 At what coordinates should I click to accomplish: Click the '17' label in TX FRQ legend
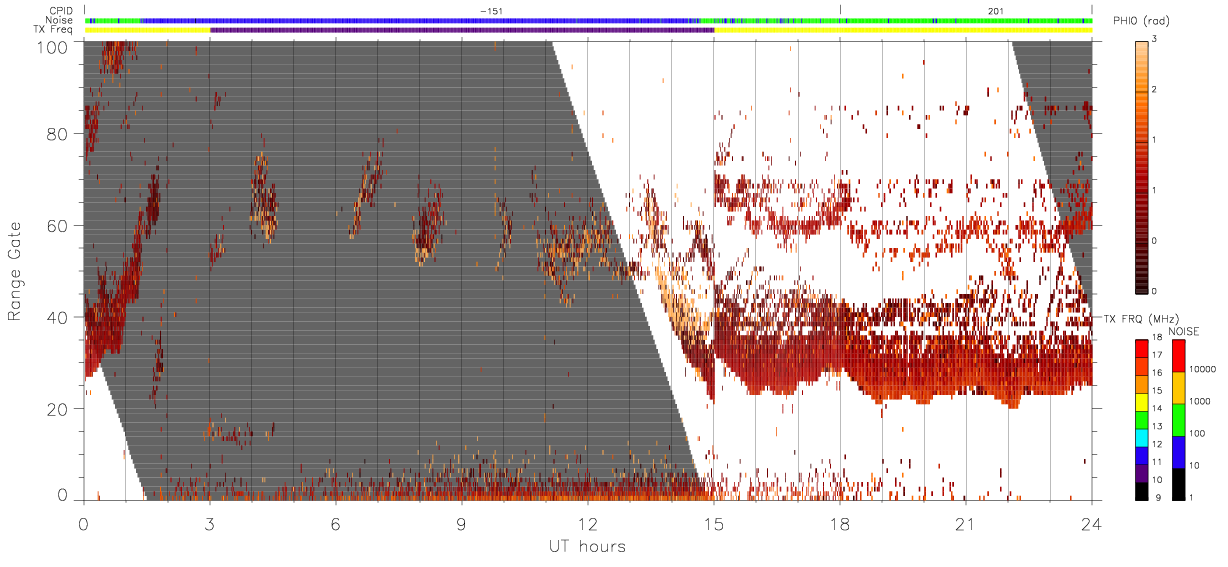tap(1157, 354)
